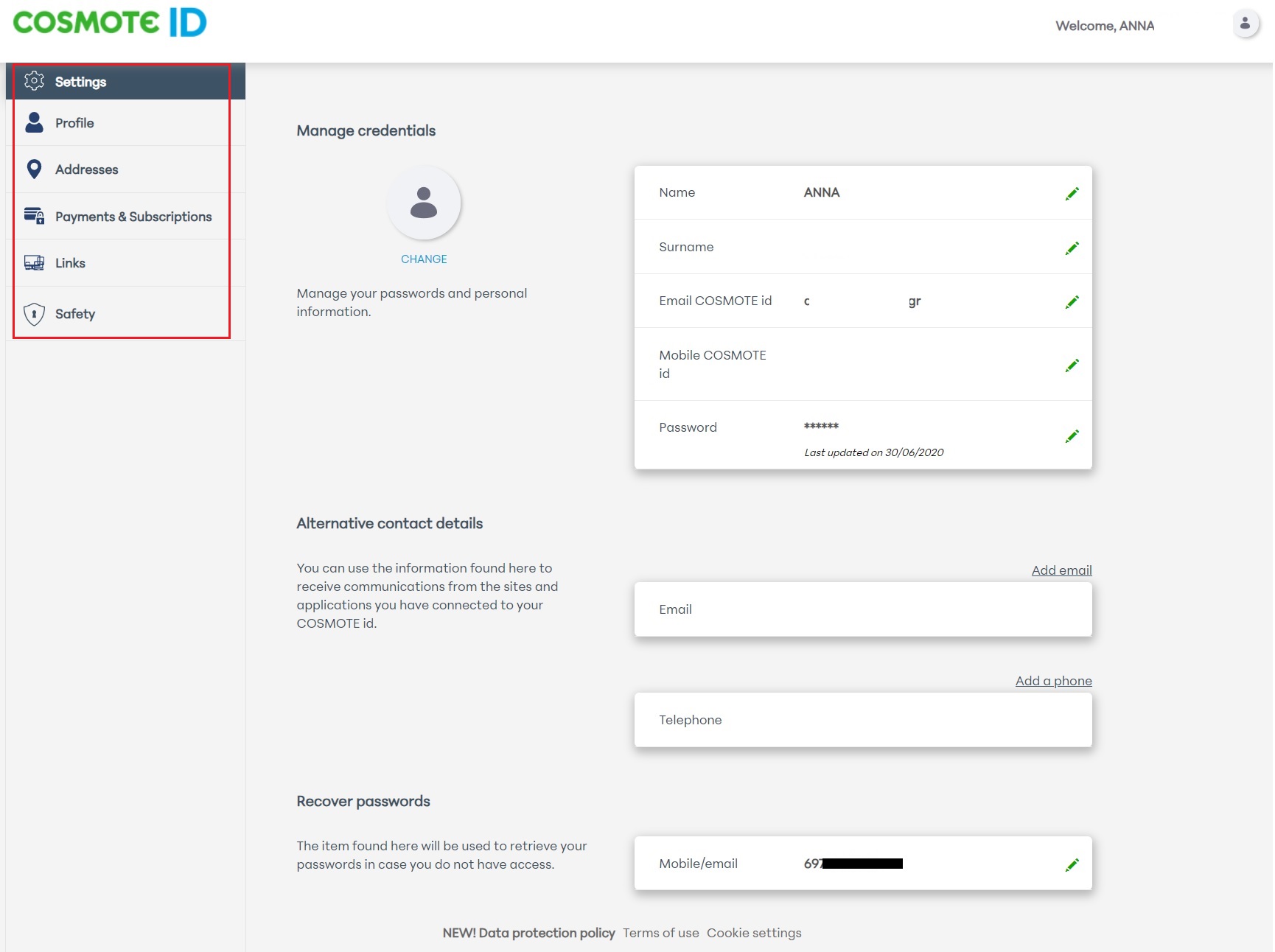The width and height of the screenshot is (1275, 952).
Task: Click the Add a phone link
Action: tap(1053, 680)
